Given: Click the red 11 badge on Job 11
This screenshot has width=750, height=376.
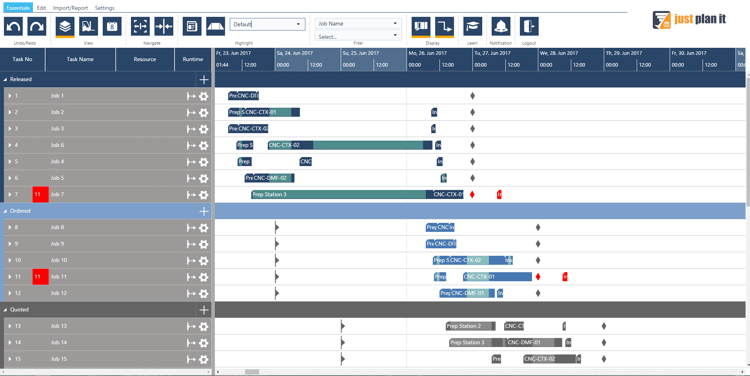Looking at the screenshot, I should (40, 276).
